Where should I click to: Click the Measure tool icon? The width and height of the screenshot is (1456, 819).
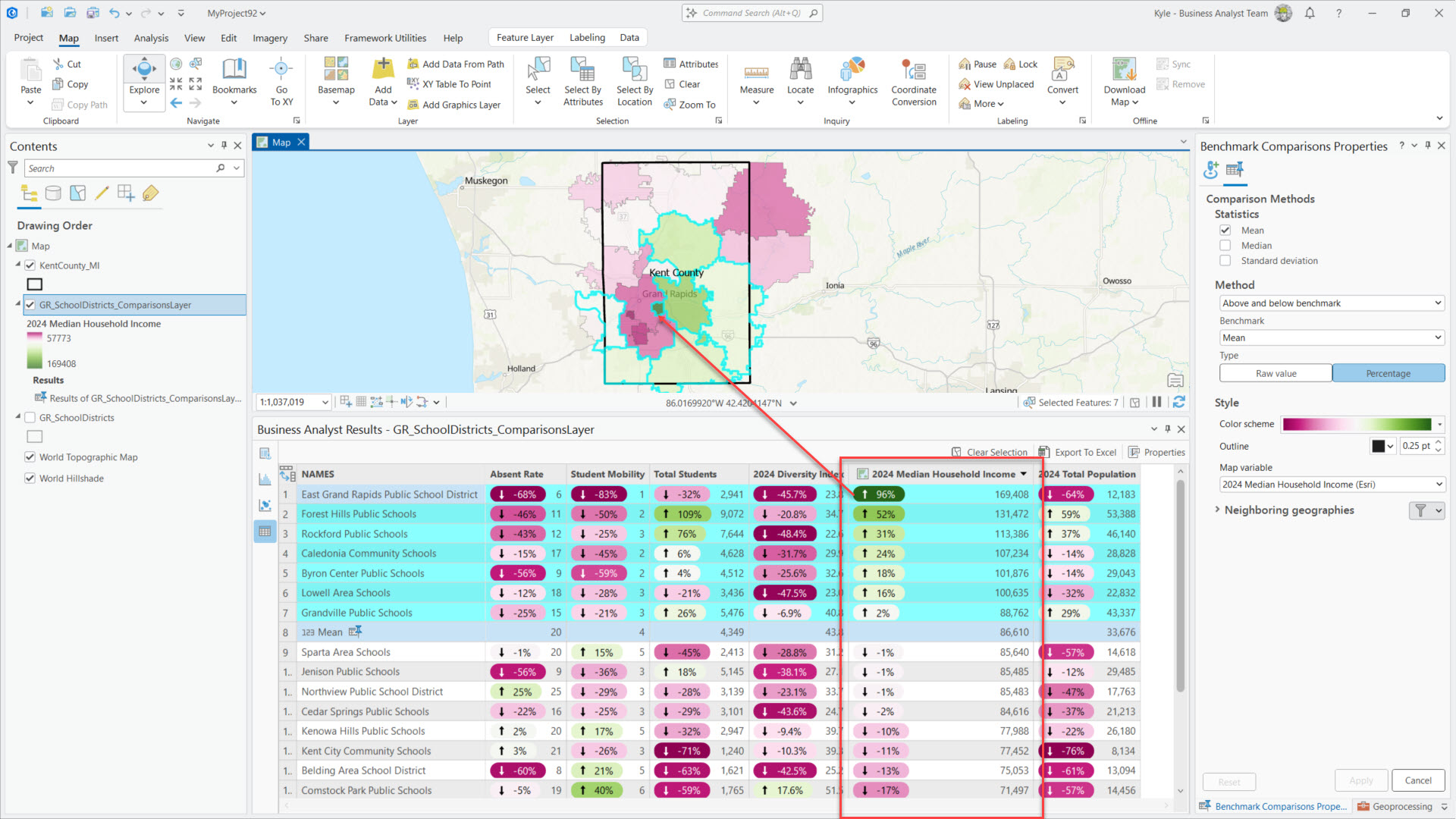point(756,71)
